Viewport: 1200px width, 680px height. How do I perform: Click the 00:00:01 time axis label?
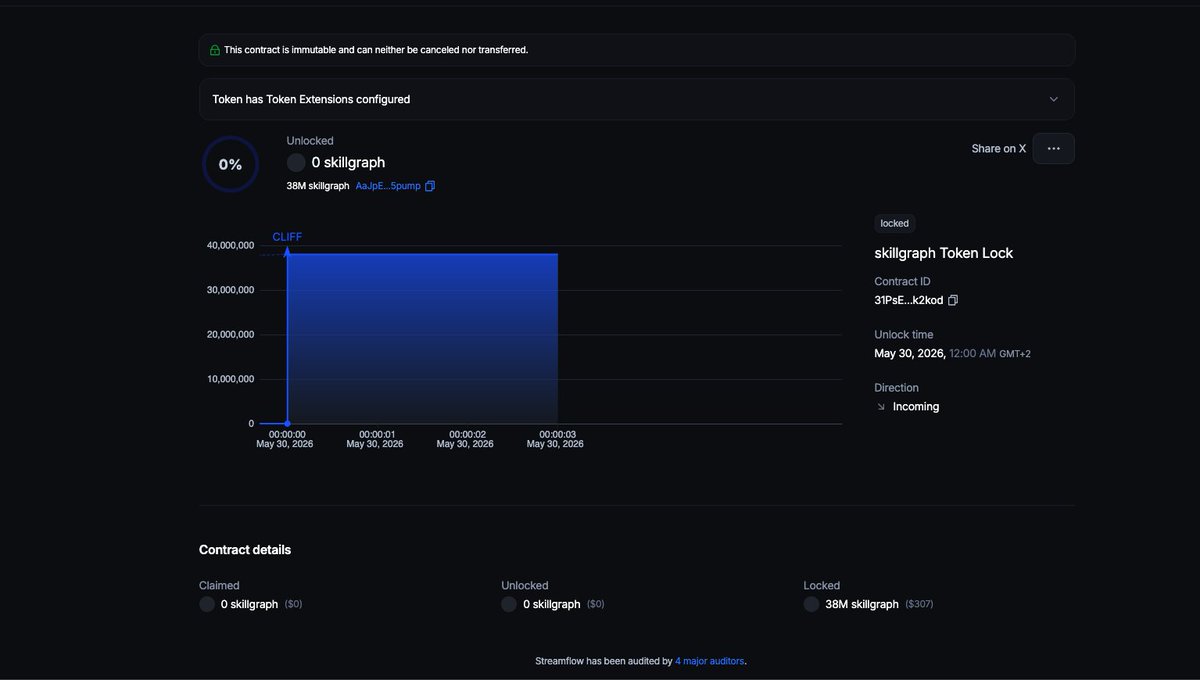[377, 435]
